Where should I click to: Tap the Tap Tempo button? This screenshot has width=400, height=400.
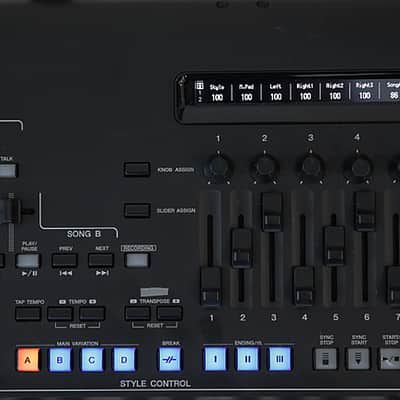click(28, 314)
